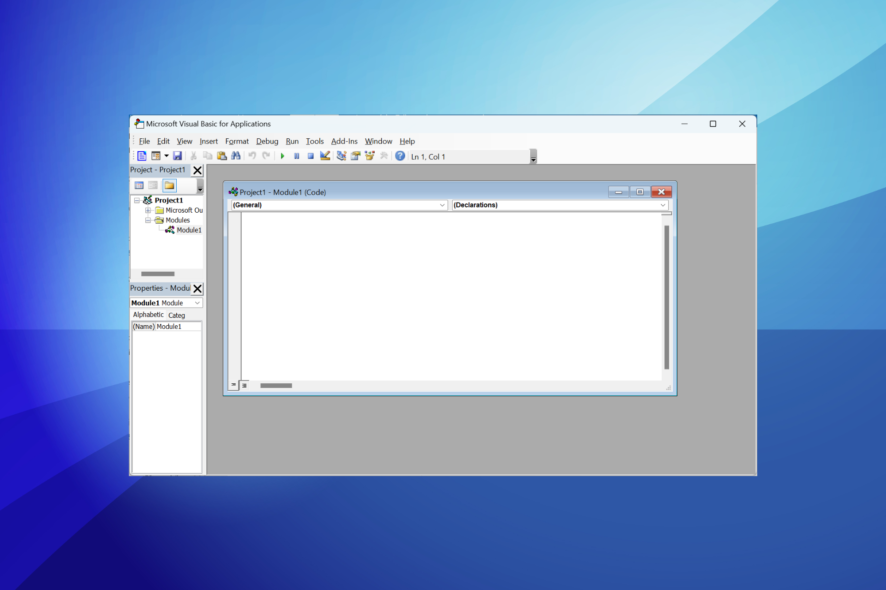Select the View Code button in Project Explorer
The height and width of the screenshot is (590, 886).
139,185
